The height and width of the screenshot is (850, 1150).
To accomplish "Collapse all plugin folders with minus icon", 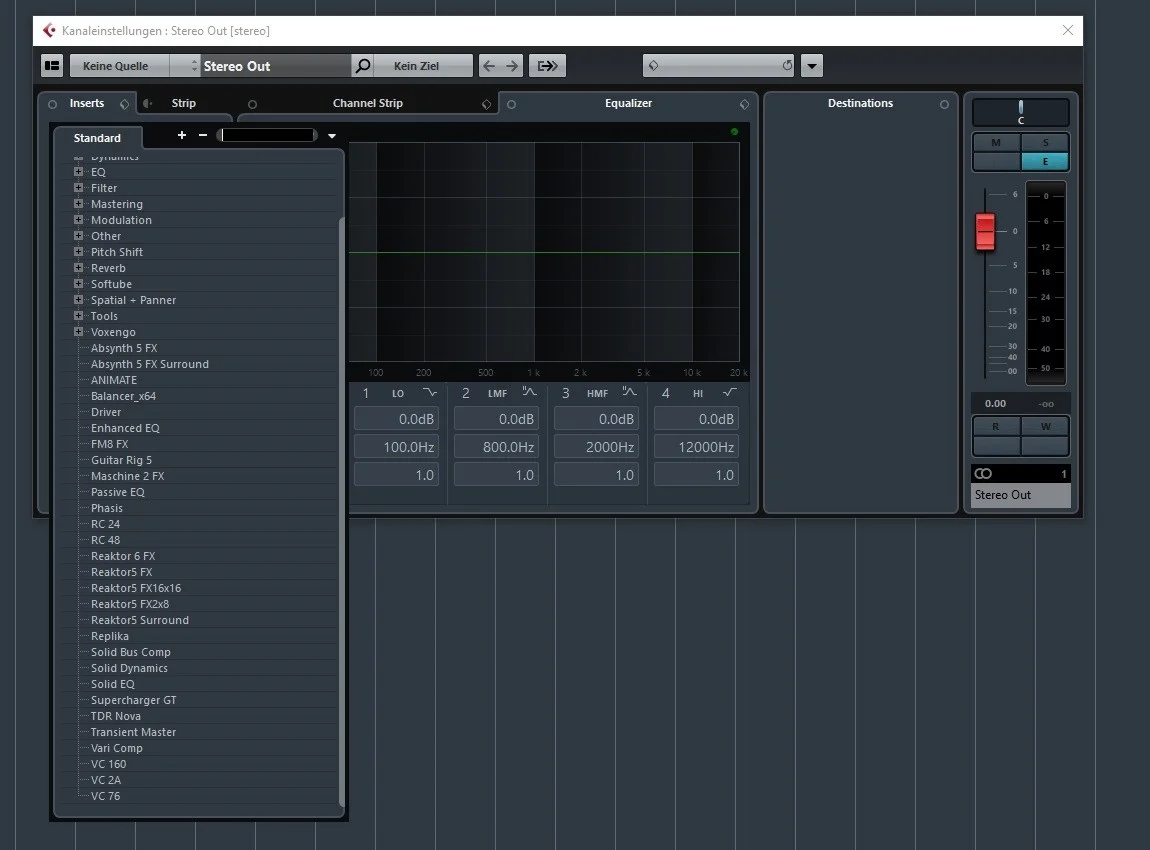I will (x=203, y=135).
